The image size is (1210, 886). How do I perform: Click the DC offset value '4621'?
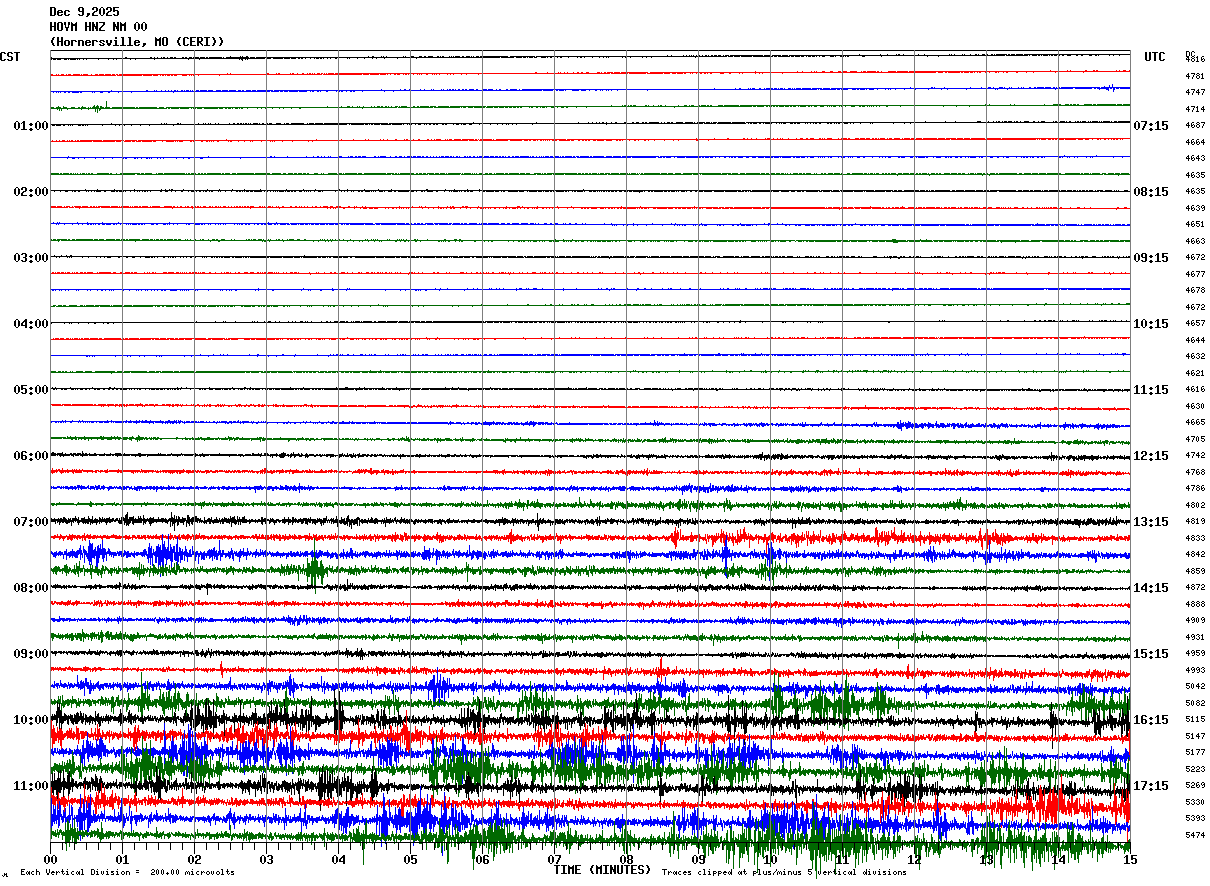click(1195, 373)
